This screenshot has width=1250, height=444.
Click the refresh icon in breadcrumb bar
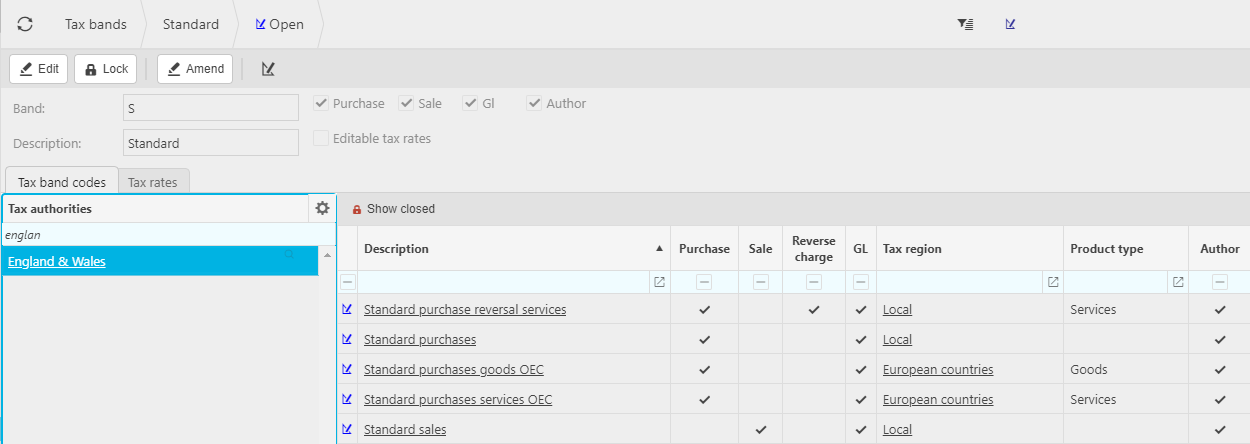tap(25, 24)
